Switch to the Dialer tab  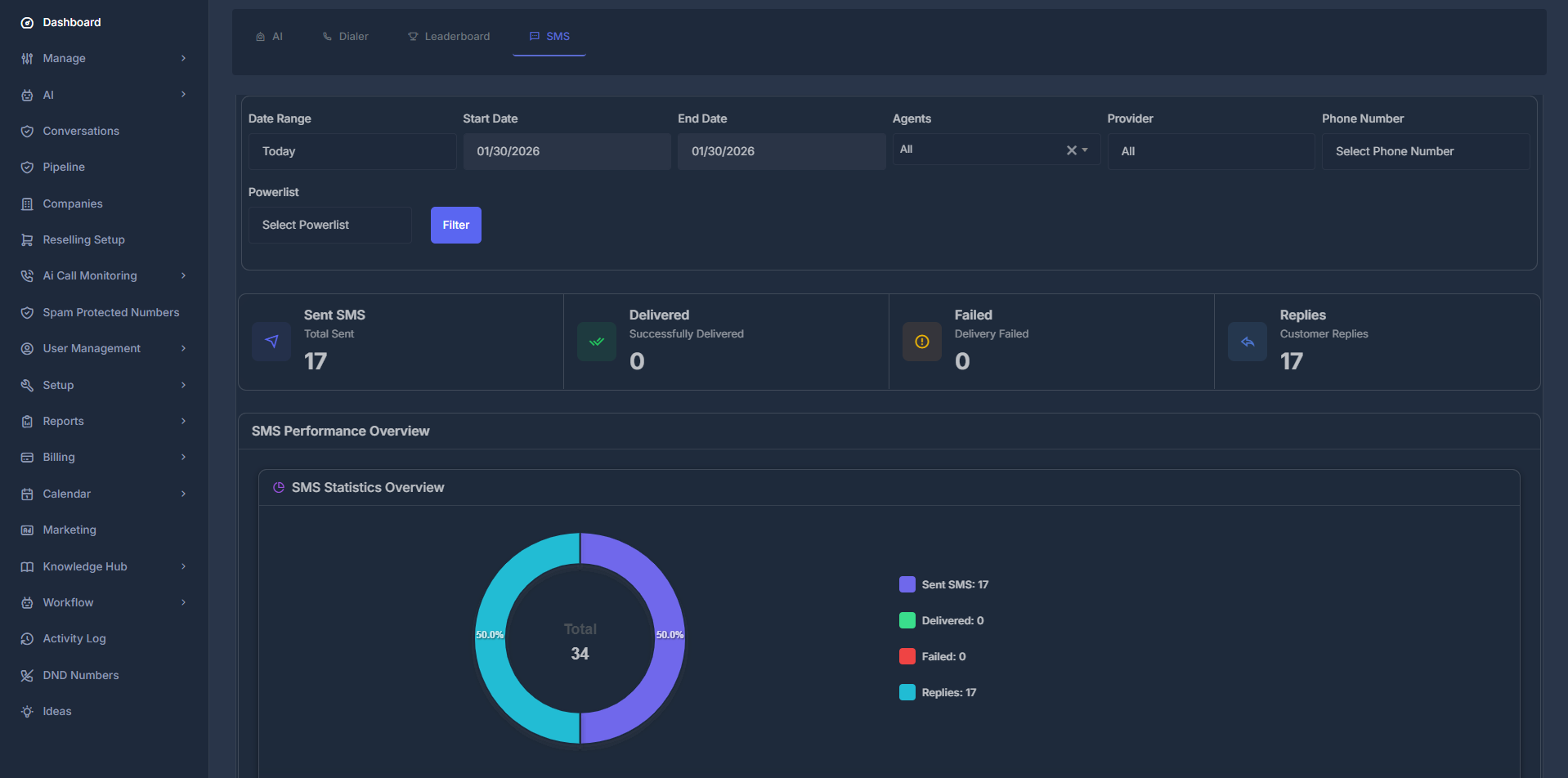(345, 37)
